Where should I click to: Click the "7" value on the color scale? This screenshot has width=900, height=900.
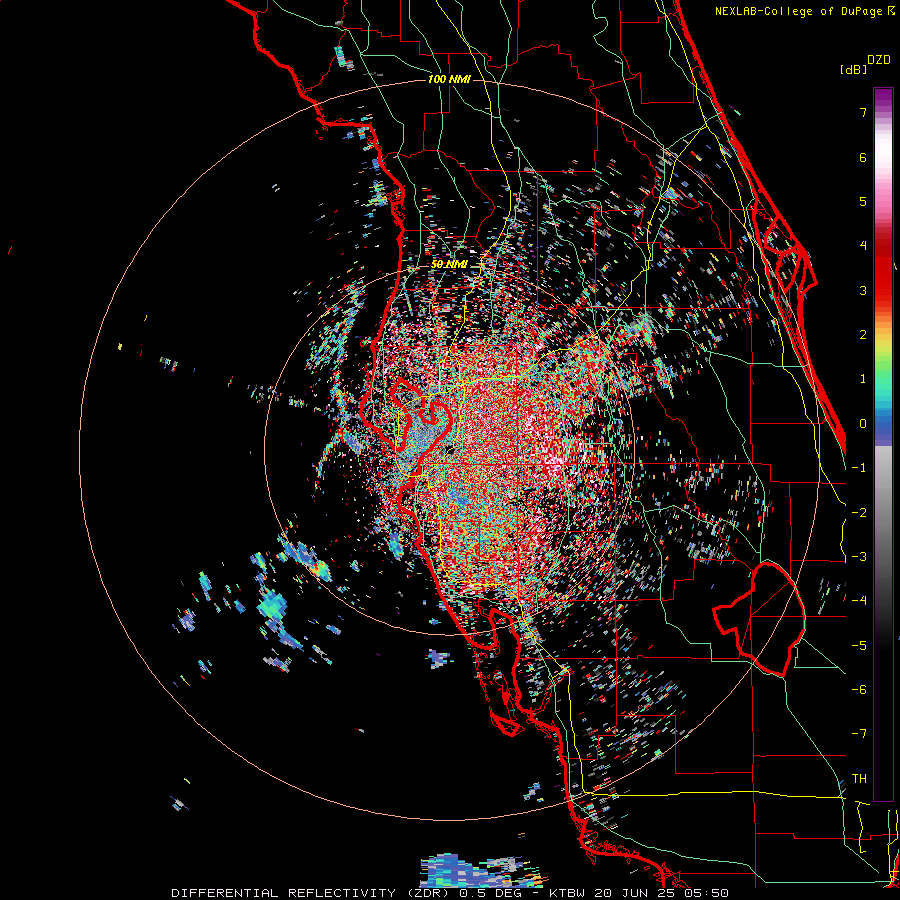pos(863,112)
